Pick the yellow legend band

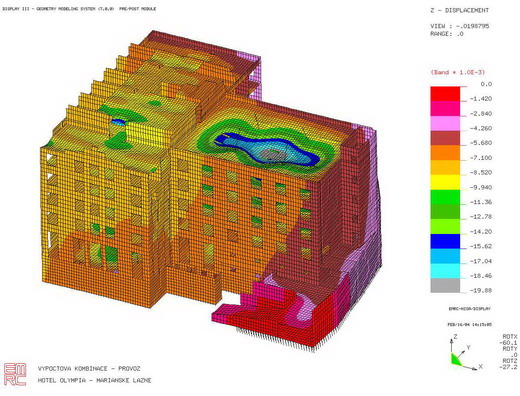[445, 182]
